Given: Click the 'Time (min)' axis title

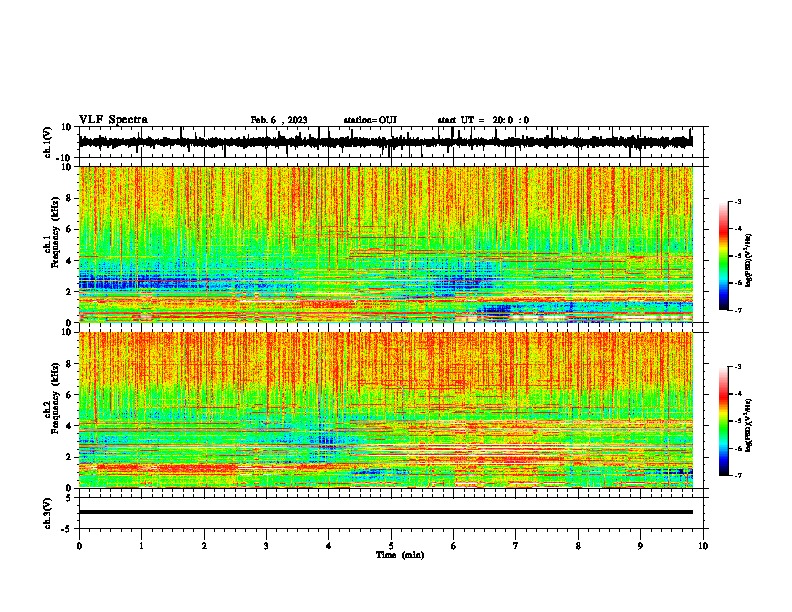Looking at the screenshot, I should click(x=400, y=555).
